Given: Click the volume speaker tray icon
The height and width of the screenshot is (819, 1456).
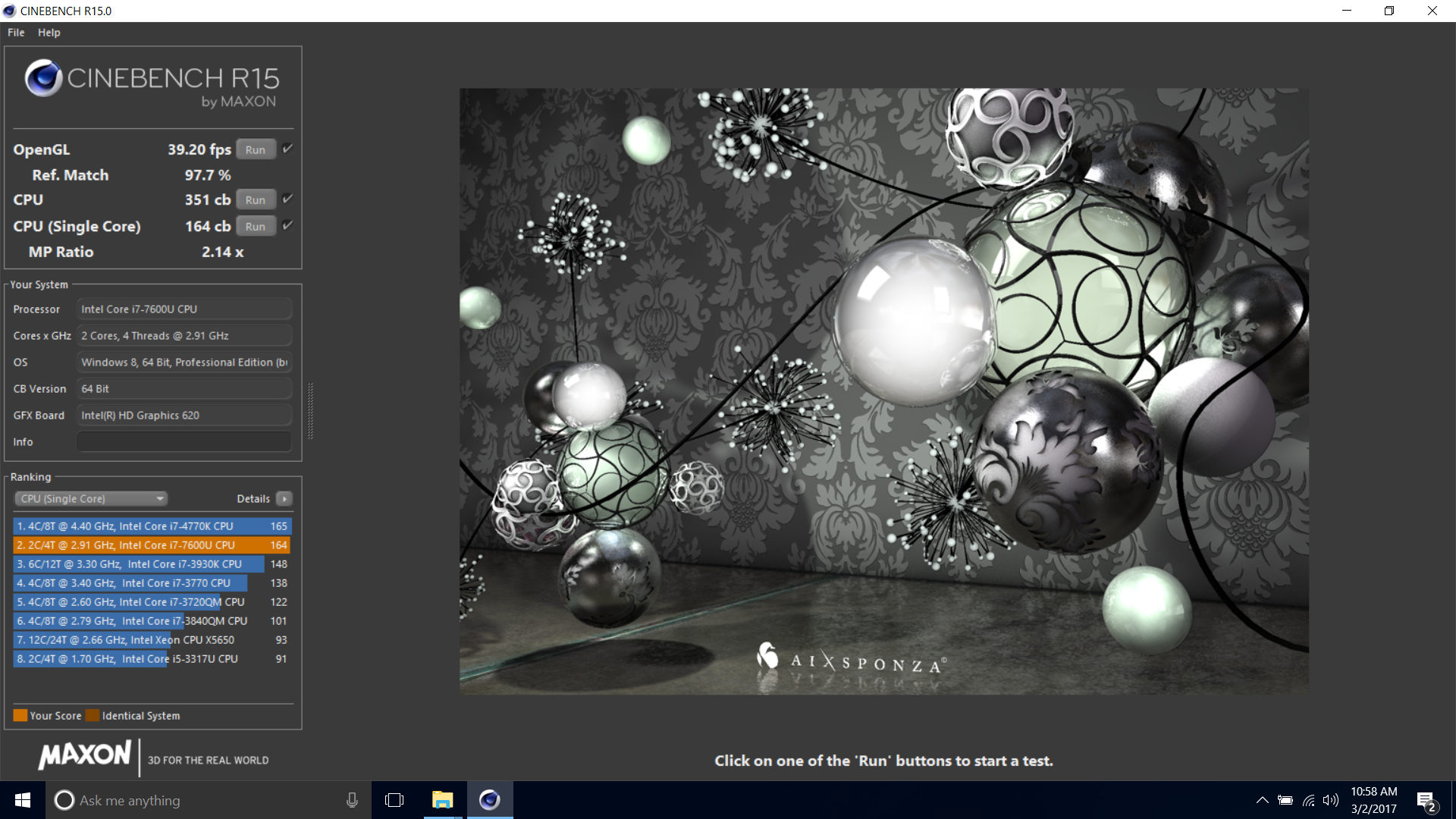Looking at the screenshot, I should 1331,800.
